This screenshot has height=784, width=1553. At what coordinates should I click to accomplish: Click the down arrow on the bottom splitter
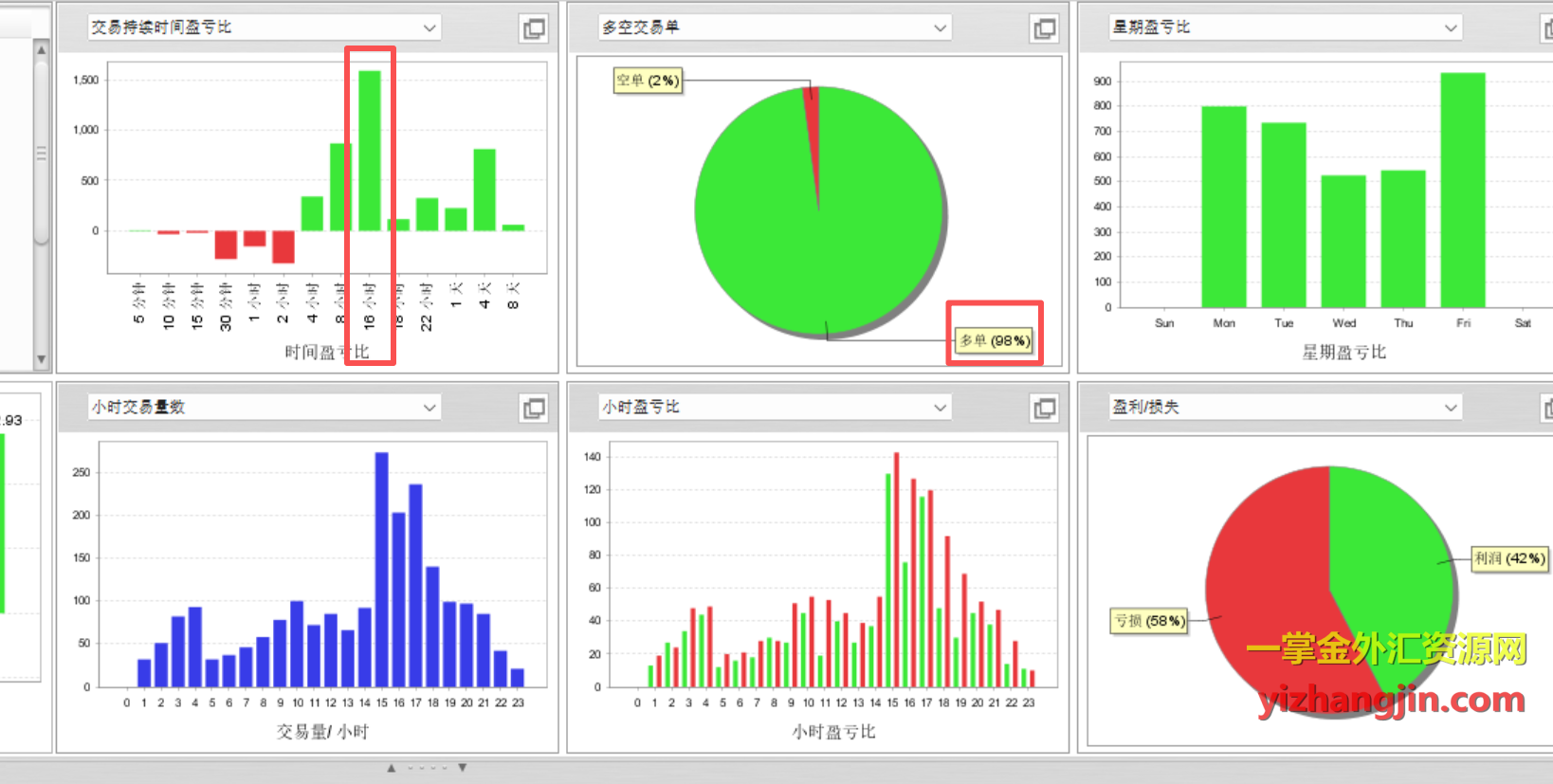(x=463, y=768)
